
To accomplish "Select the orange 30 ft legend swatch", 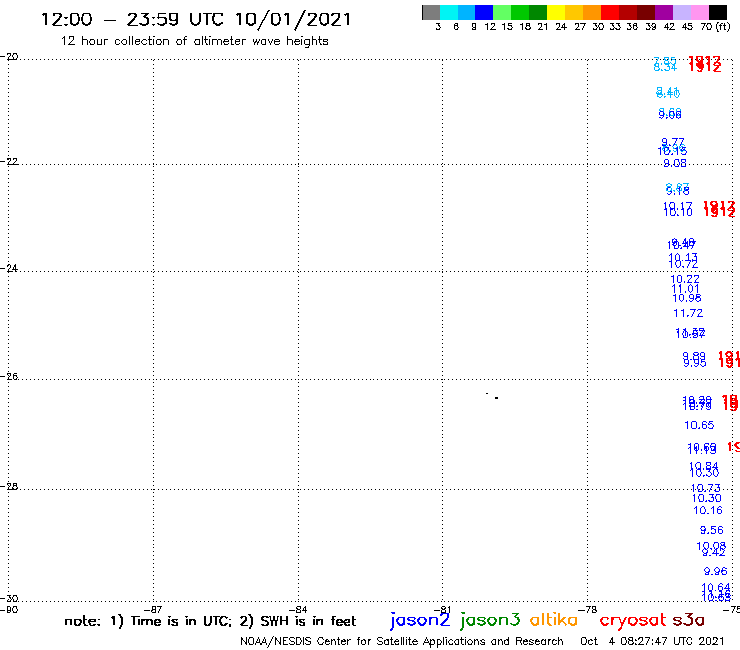I will pos(592,12).
